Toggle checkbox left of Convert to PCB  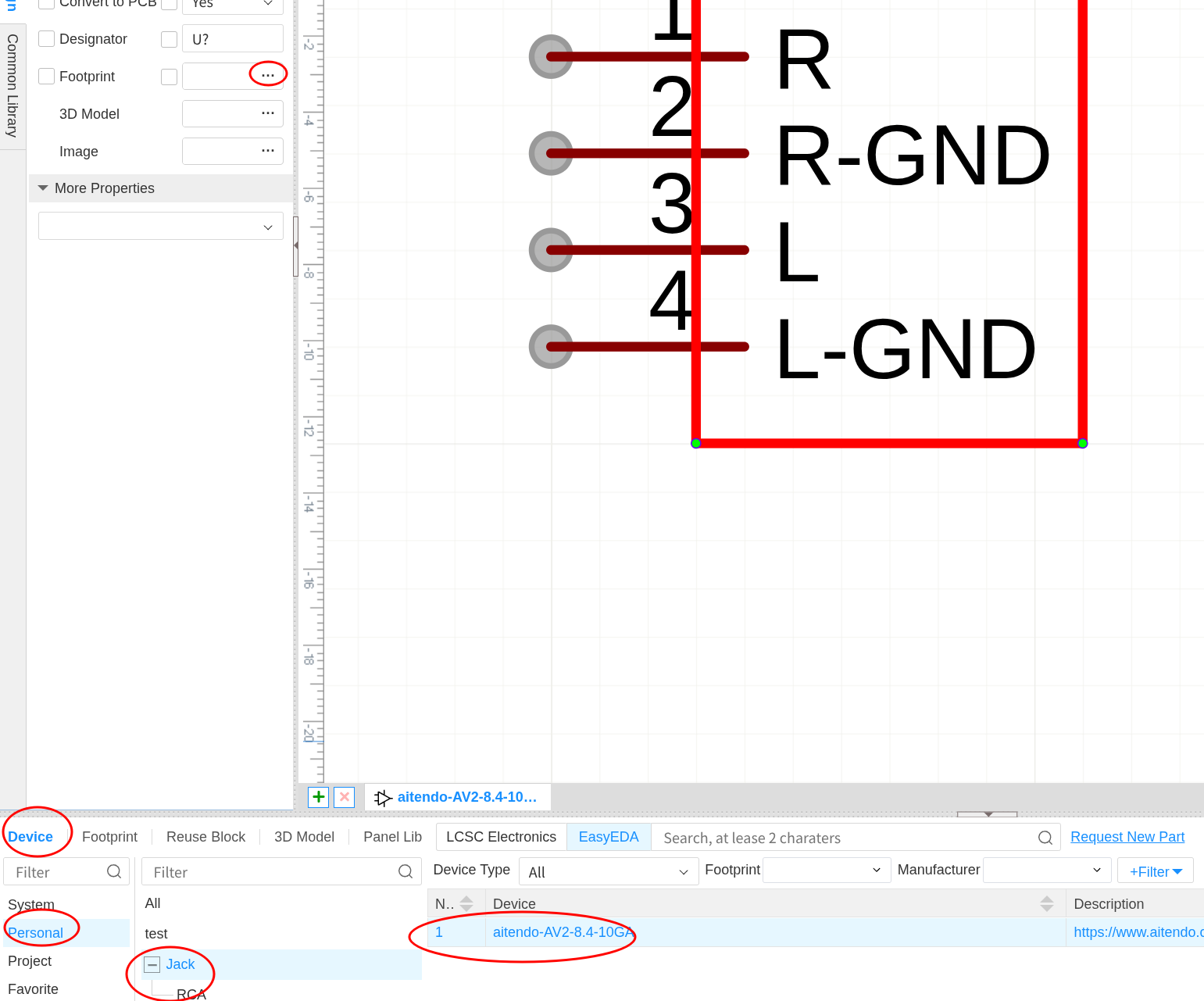47,2
